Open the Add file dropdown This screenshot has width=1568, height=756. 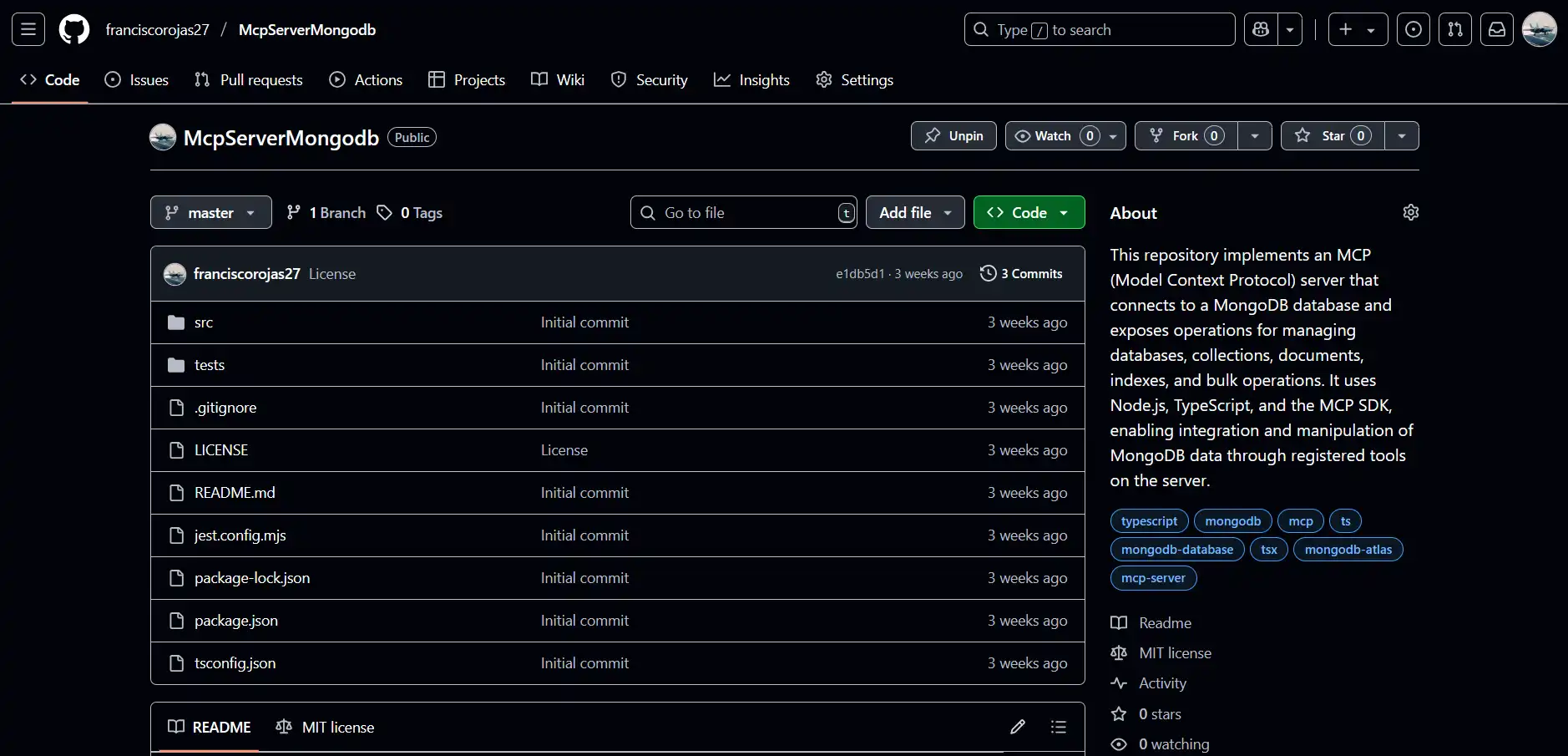pyautogui.click(x=915, y=213)
